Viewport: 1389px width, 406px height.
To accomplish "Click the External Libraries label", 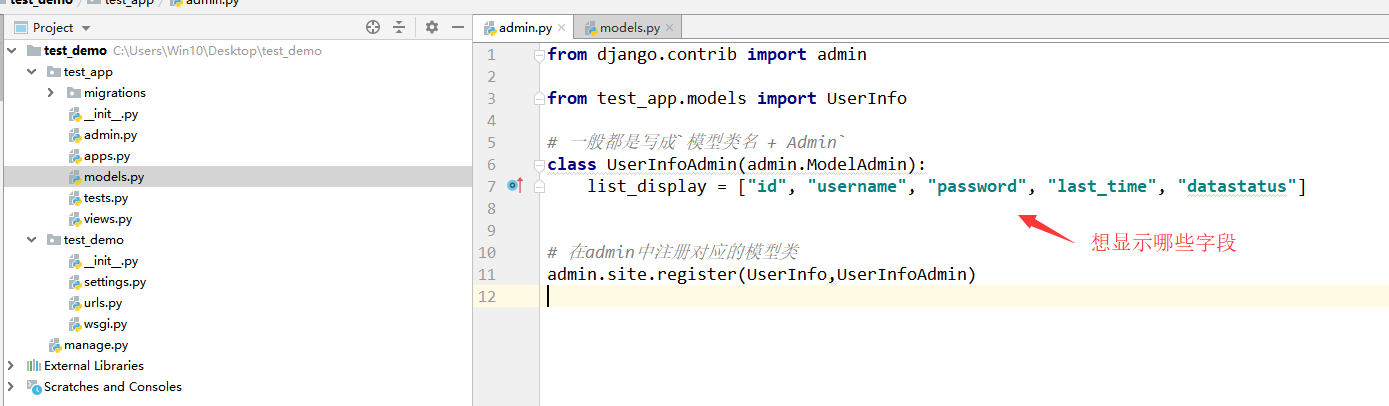I will pyautogui.click(x=94, y=366).
